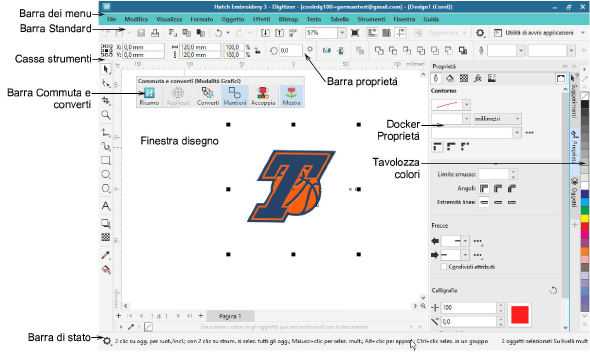Open the outline width dropdown

(466, 119)
